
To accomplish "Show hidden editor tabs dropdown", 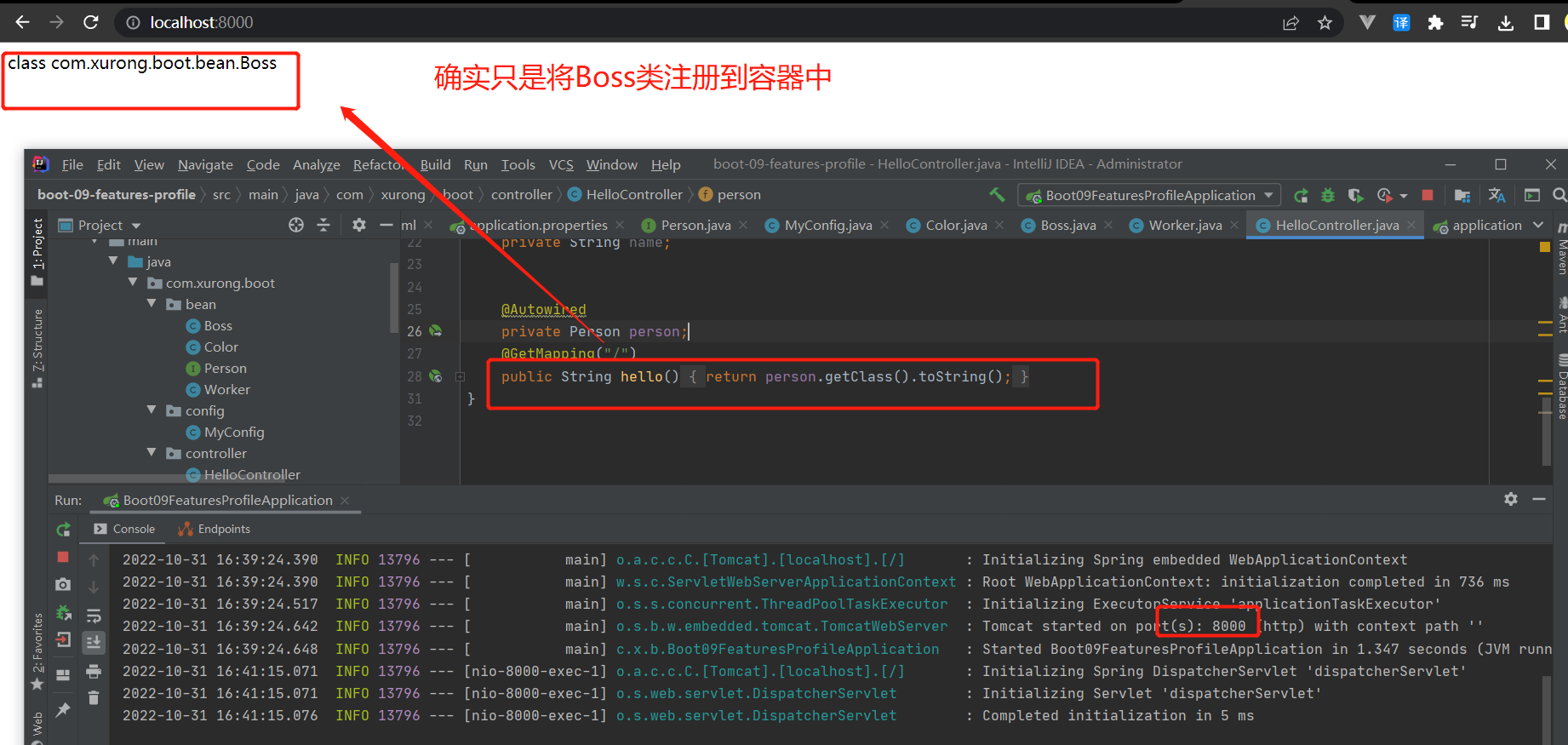I will pos(1538,225).
